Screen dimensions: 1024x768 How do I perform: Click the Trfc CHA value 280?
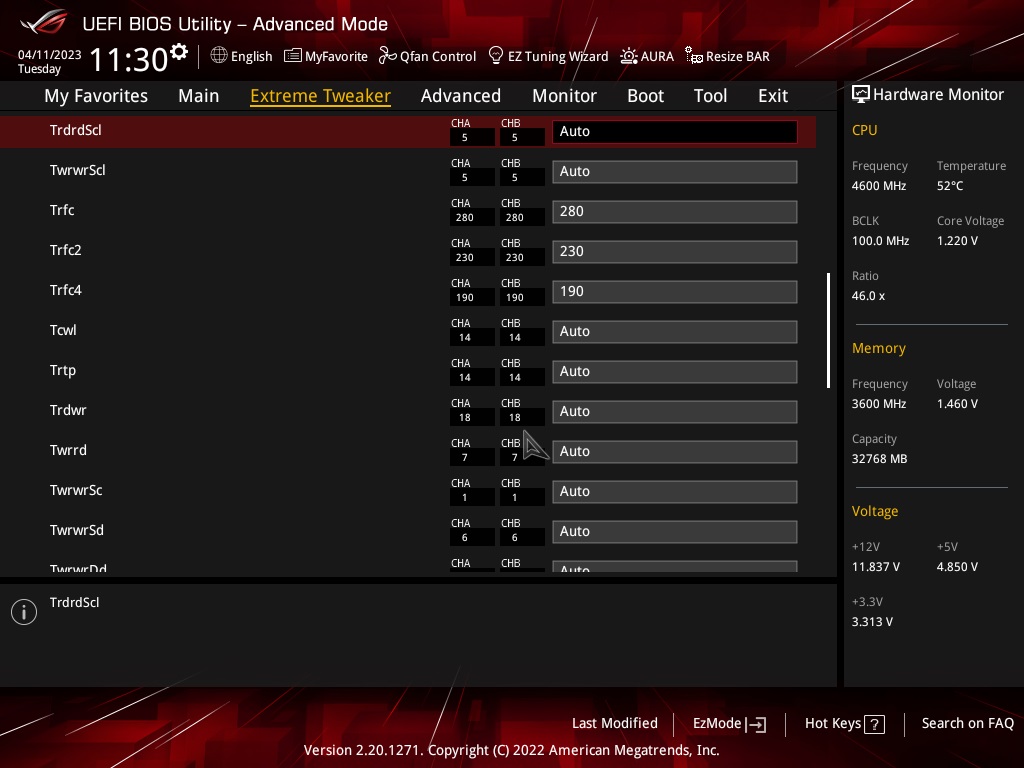[464, 217]
